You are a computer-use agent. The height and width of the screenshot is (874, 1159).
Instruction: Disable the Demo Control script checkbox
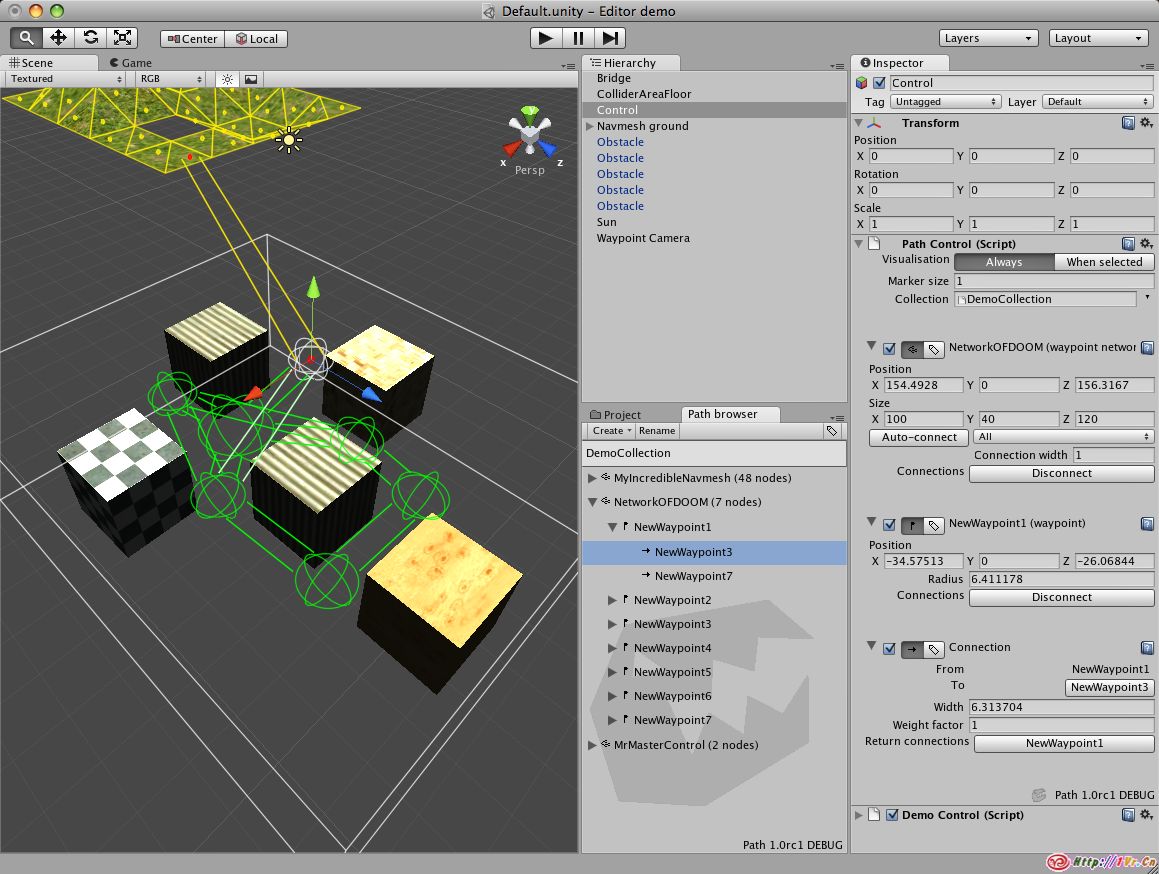[x=892, y=815]
